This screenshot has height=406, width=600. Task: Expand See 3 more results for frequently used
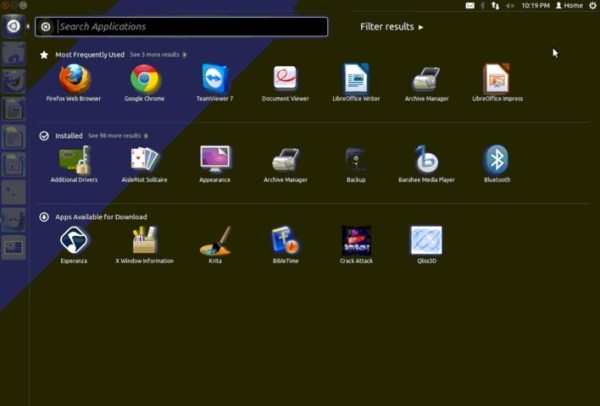(157, 54)
